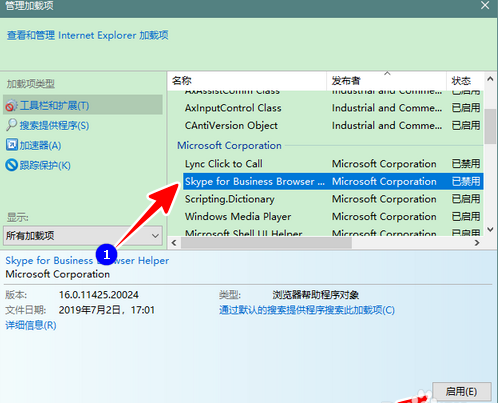Select the 工具栏和扩展(T) add-on type label
Screen dimensions: 498x403
(x=54, y=106)
